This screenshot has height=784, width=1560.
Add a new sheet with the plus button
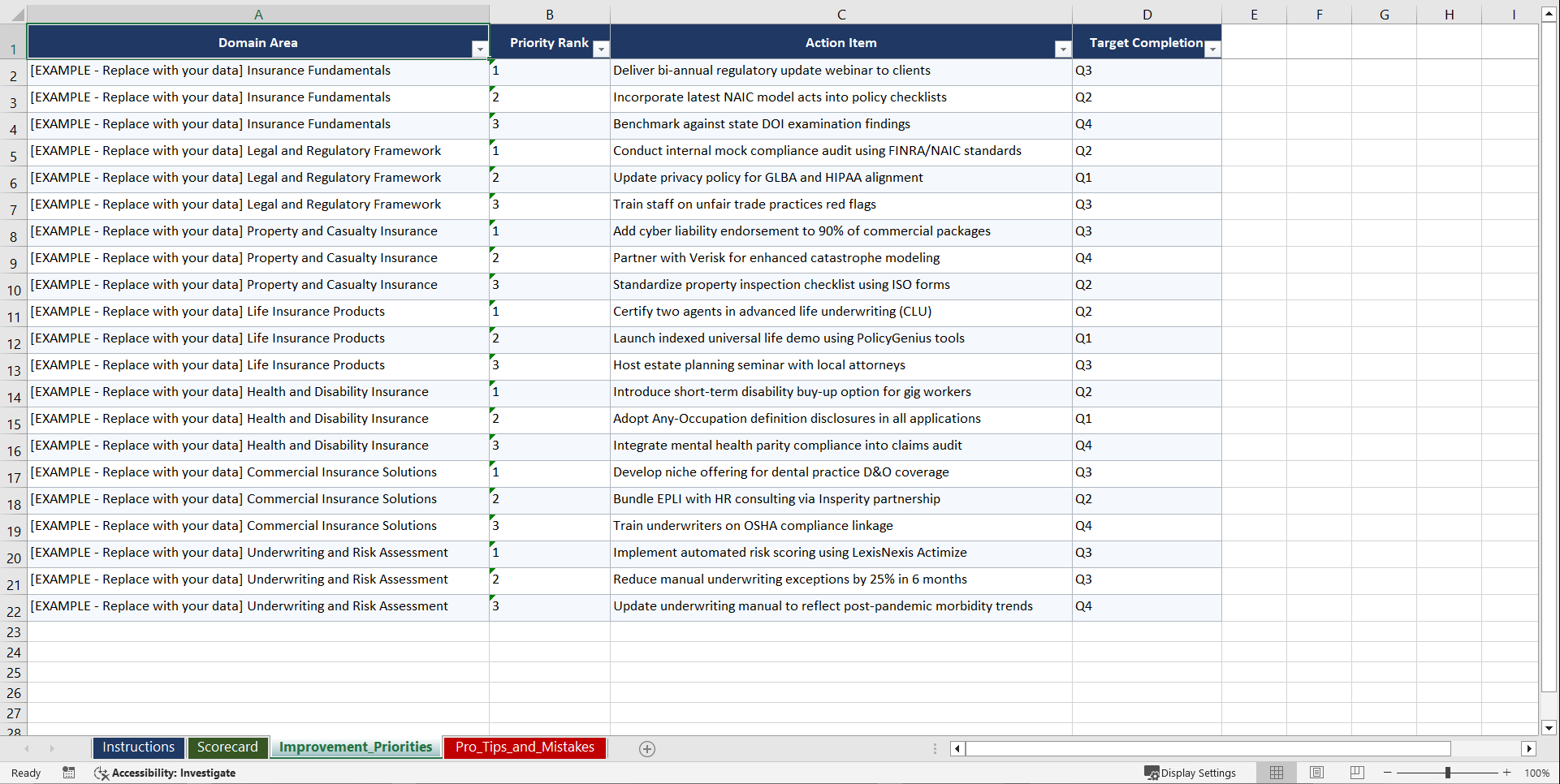pyautogui.click(x=647, y=748)
